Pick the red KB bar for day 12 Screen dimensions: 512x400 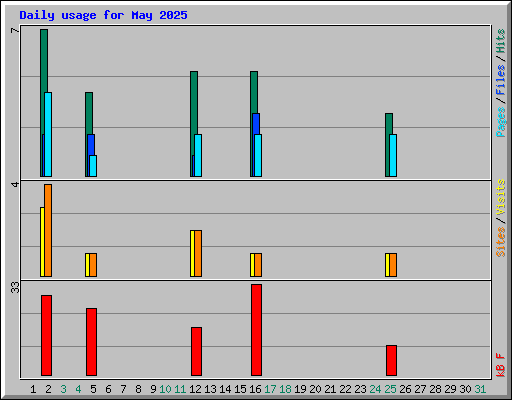(x=196, y=351)
